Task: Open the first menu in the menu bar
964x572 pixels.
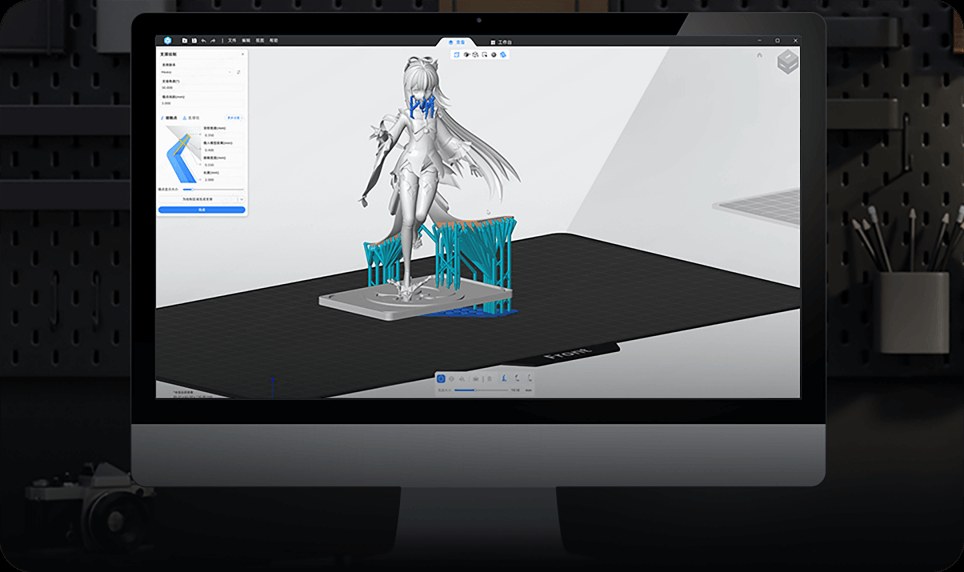Action: pos(232,41)
